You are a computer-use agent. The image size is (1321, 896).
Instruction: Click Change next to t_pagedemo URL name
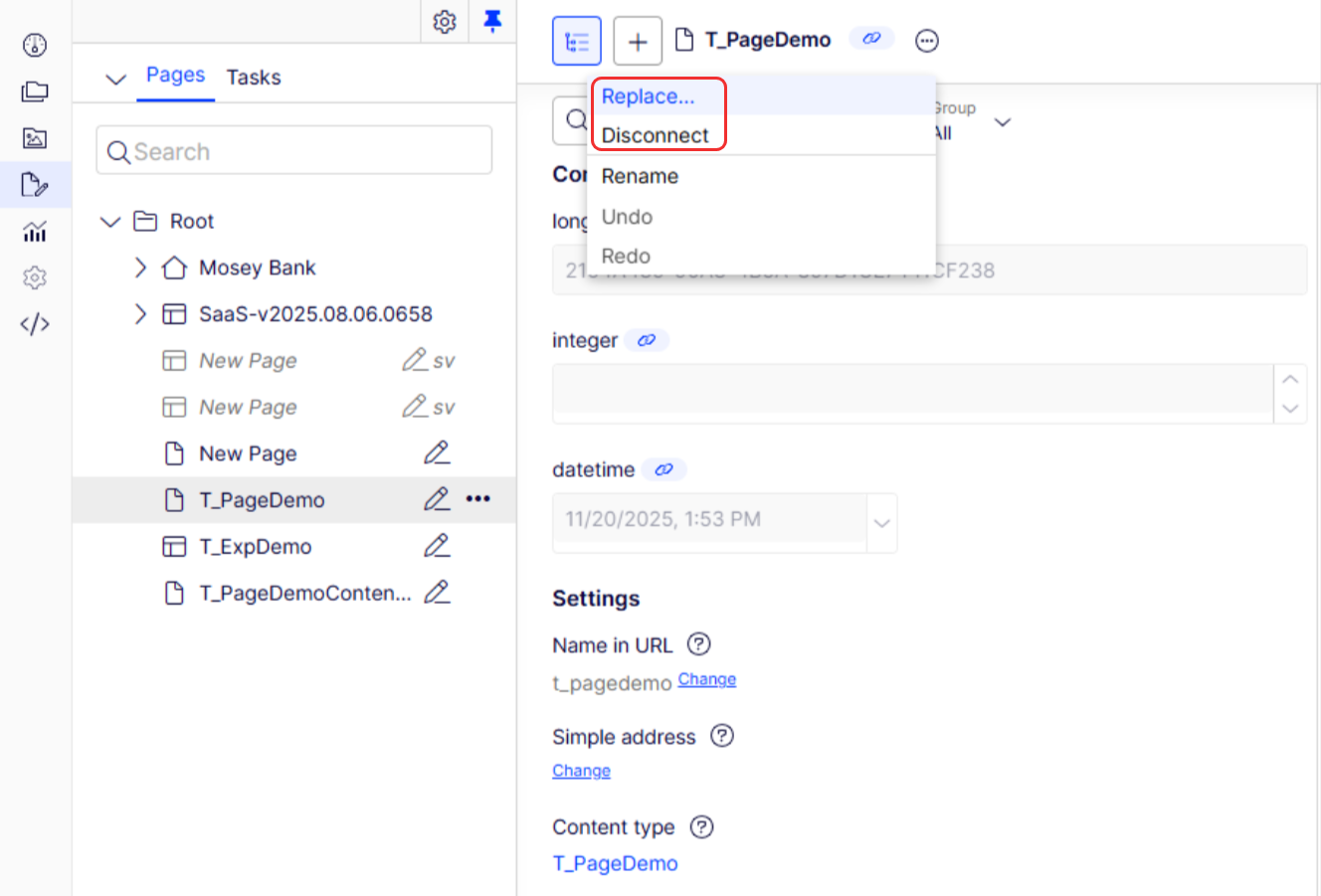coord(706,679)
